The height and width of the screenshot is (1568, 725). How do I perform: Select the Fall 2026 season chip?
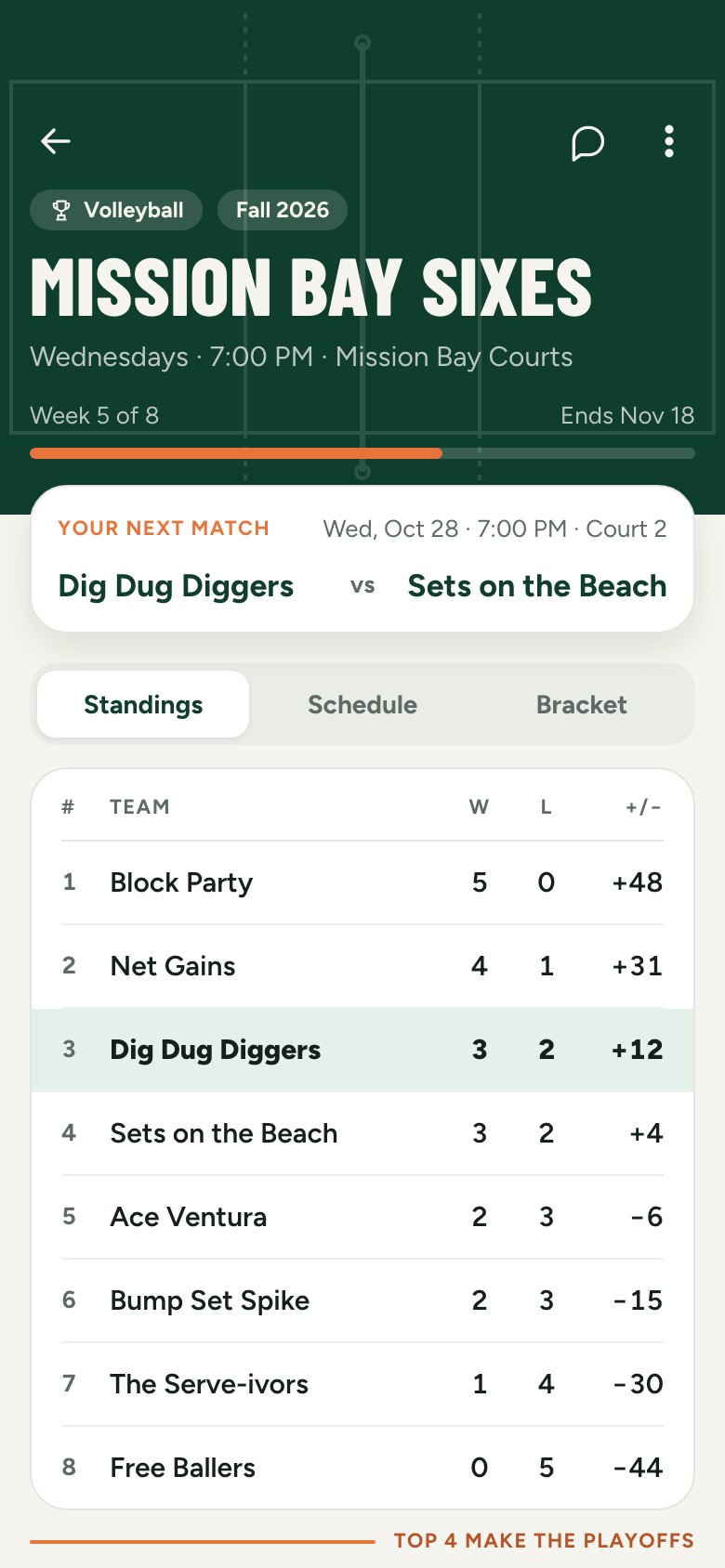[283, 210]
